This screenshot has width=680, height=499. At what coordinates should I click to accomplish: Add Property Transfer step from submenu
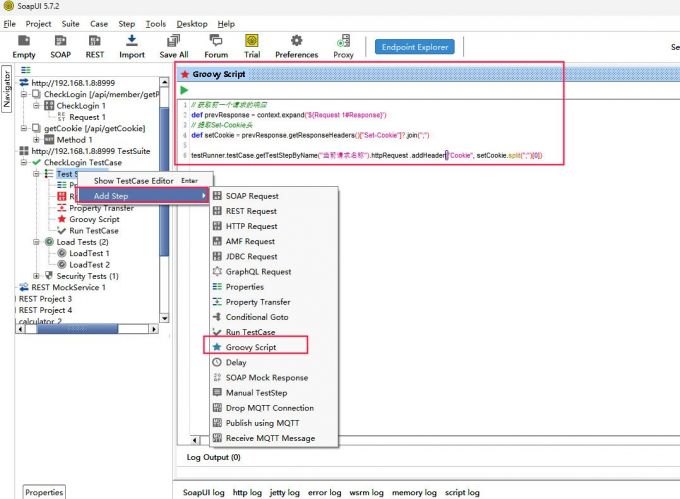click(273, 302)
